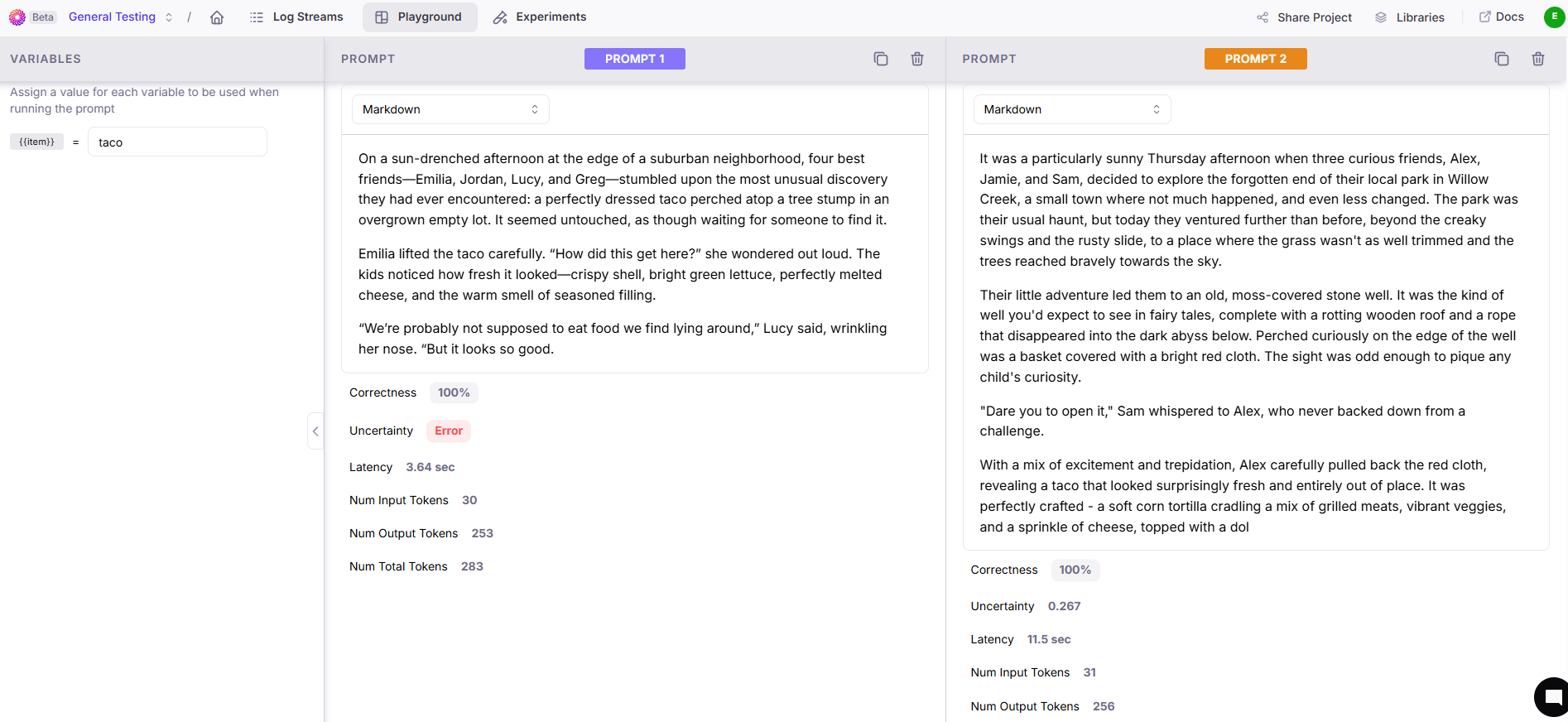Click the Prompt 1 Num Output Tokens 253

click(x=483, y=533)
